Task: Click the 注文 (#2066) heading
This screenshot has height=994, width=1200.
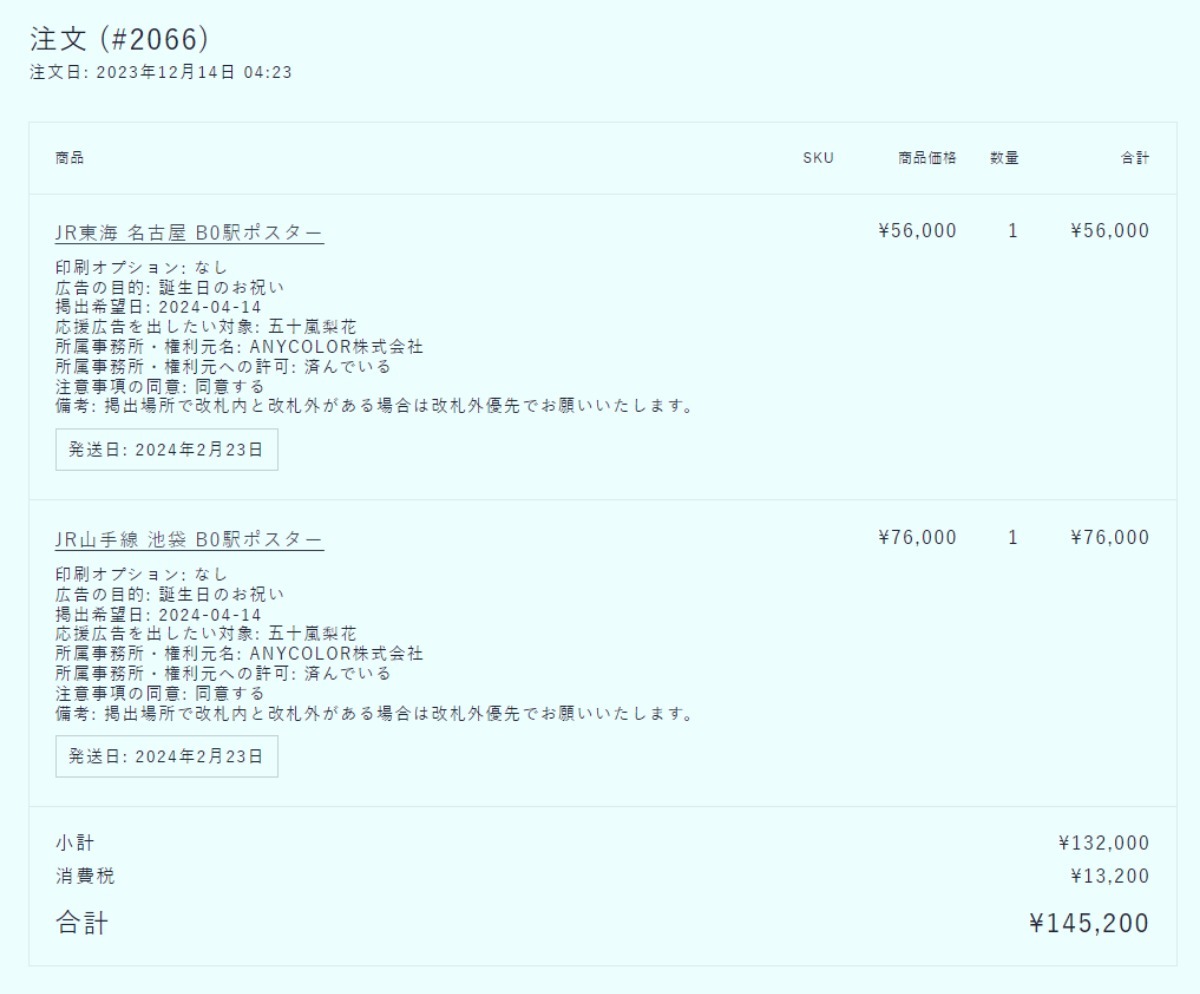Action: coord(119,38)
